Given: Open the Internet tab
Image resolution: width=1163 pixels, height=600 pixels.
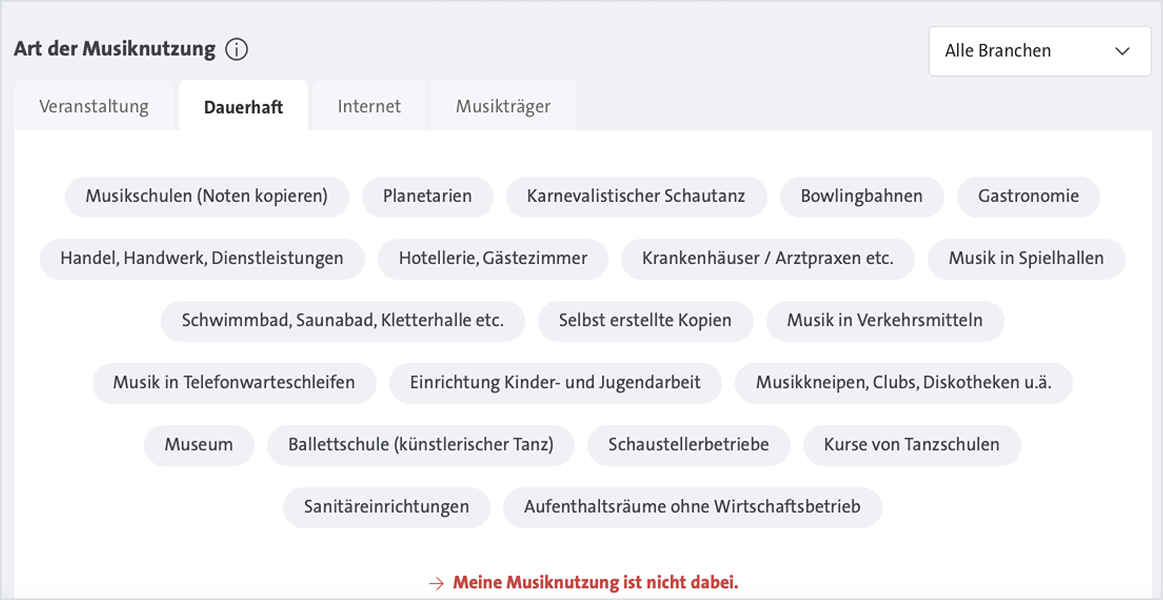Looking at the screenshot, I should point(369,104).
